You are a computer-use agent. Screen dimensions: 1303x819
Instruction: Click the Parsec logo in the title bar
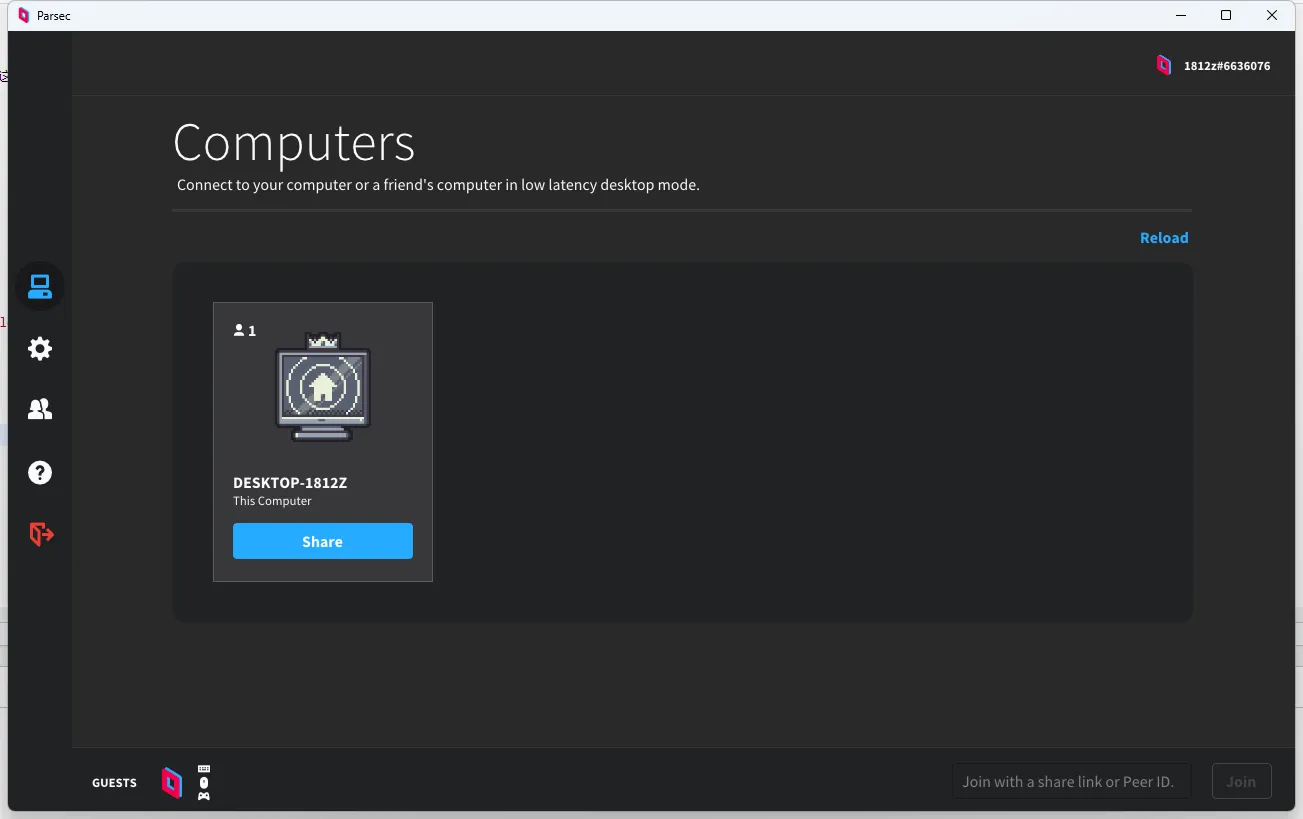coord(24,15)
